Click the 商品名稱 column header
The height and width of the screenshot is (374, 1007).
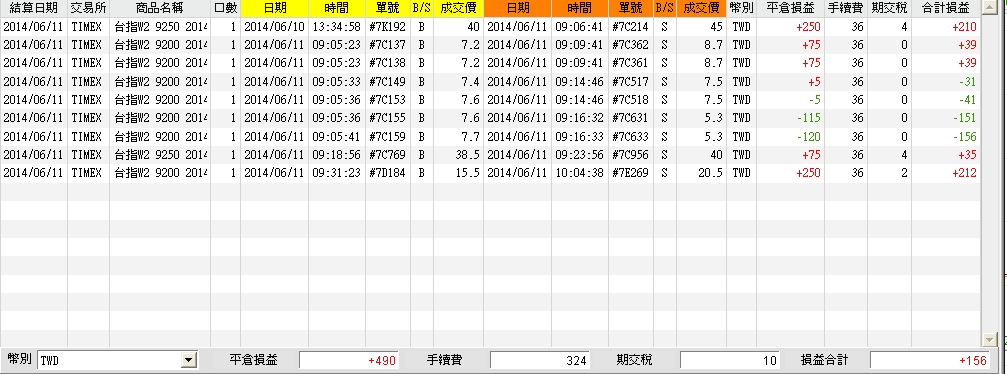[160, 8]
